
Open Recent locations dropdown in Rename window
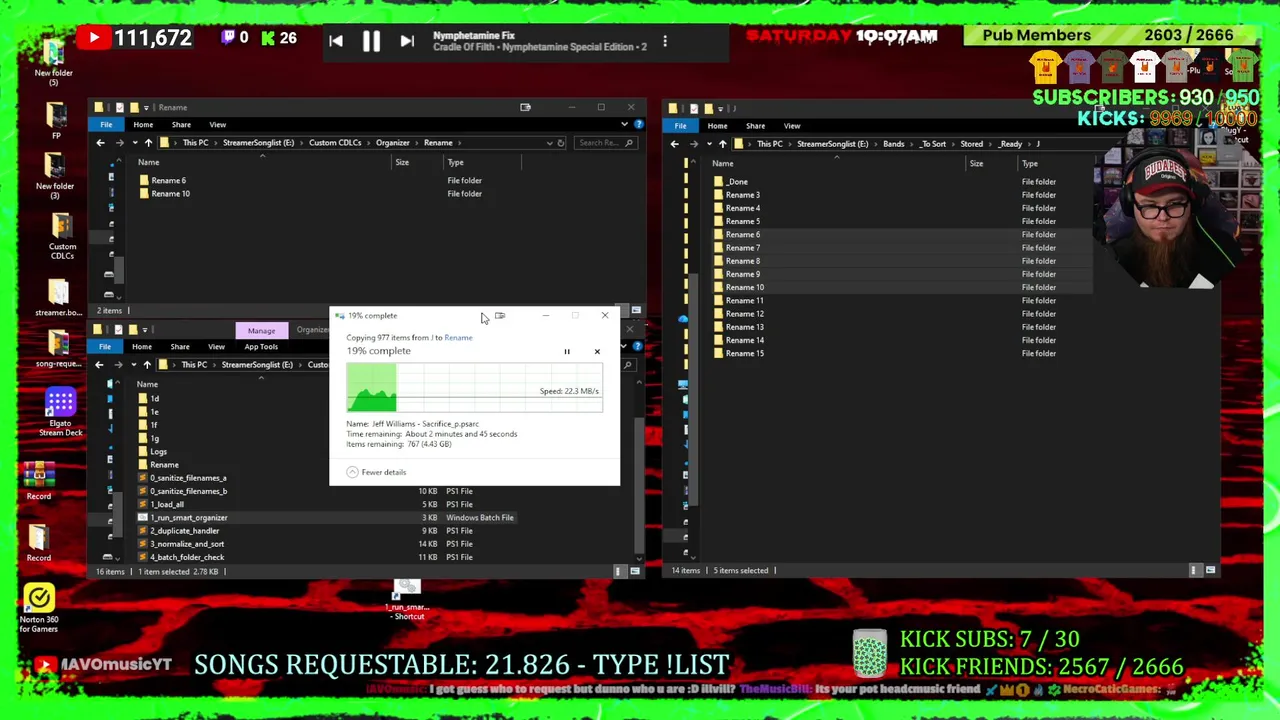click(133, 143)
